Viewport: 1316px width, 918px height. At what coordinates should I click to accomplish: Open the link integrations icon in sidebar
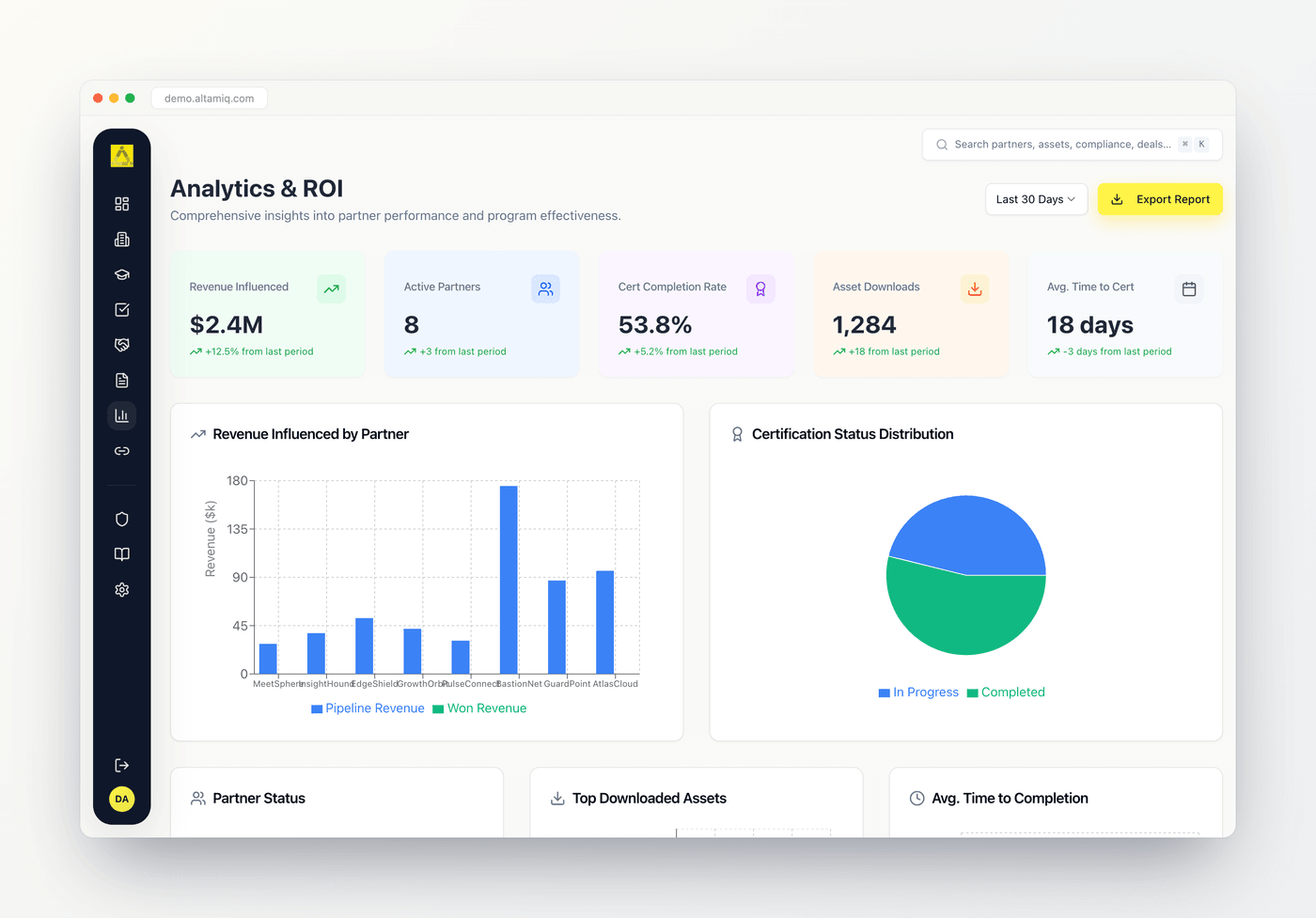click(122, 451)
